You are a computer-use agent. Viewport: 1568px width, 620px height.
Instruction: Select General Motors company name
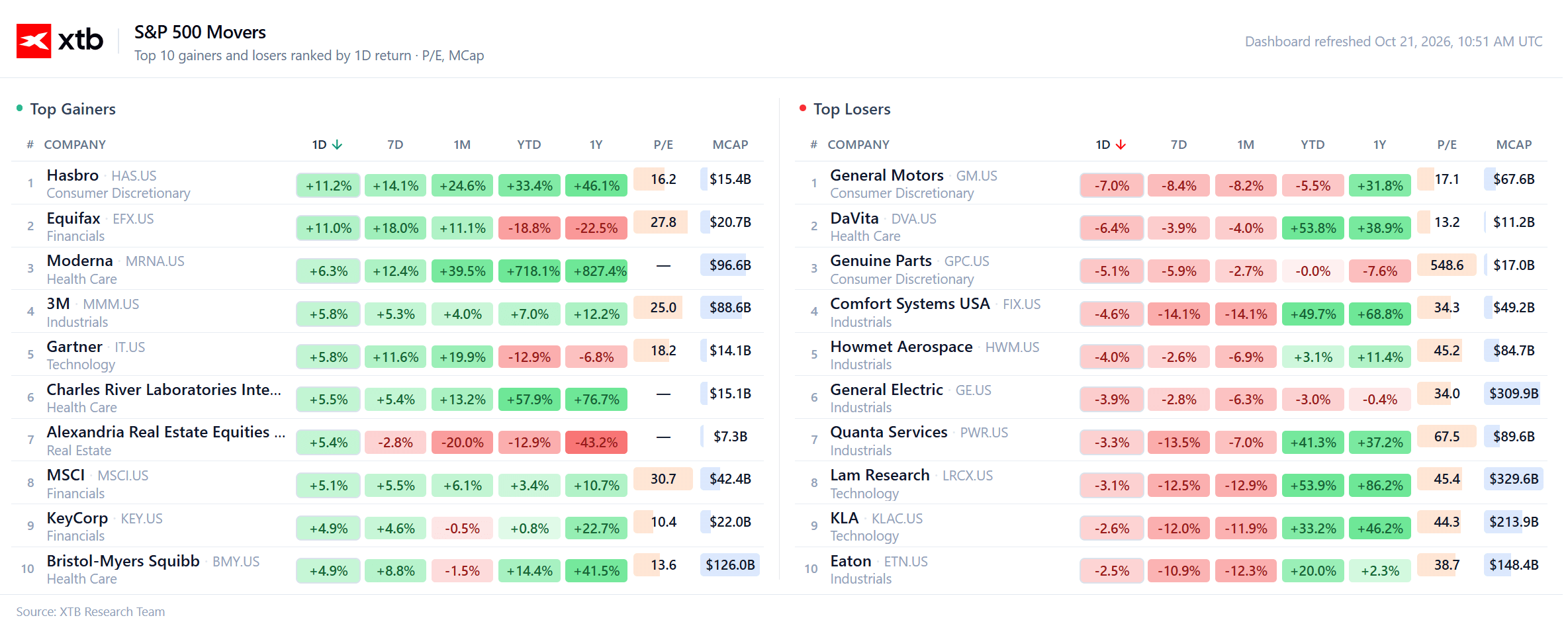pyautogui.click(x=887, y=175)
